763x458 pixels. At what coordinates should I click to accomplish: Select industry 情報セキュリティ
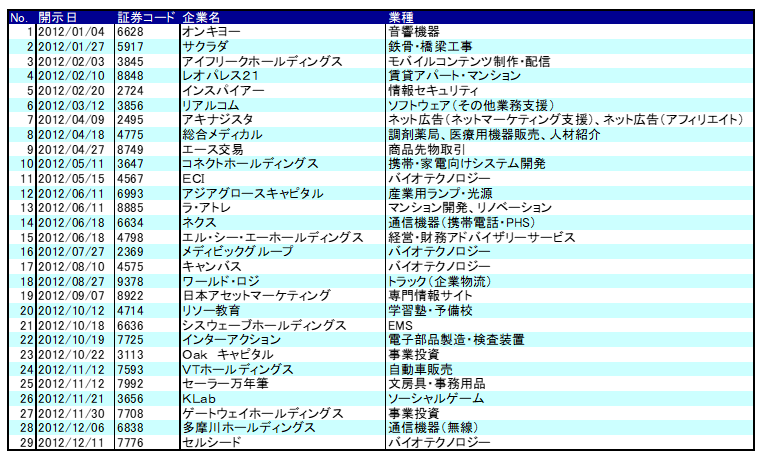point(433,91)
